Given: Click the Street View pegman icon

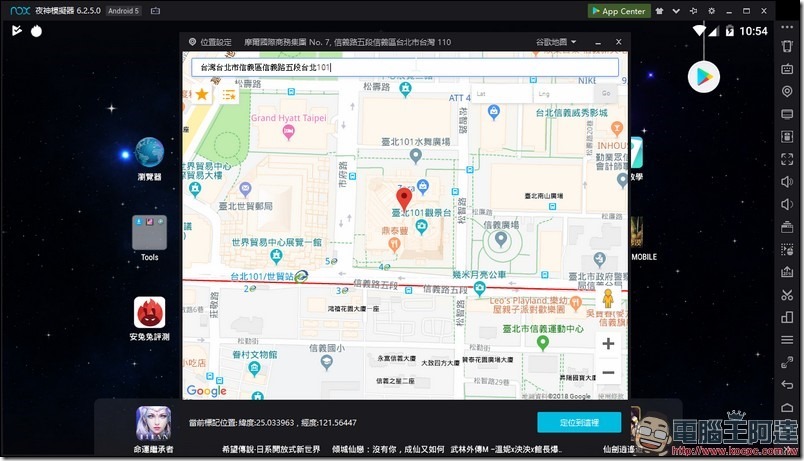Looking at the screenshot, I should [x=608, y=298].
